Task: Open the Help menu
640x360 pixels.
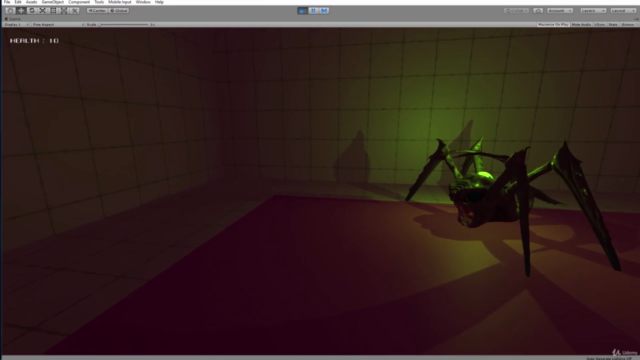Action: click(159, 2)
